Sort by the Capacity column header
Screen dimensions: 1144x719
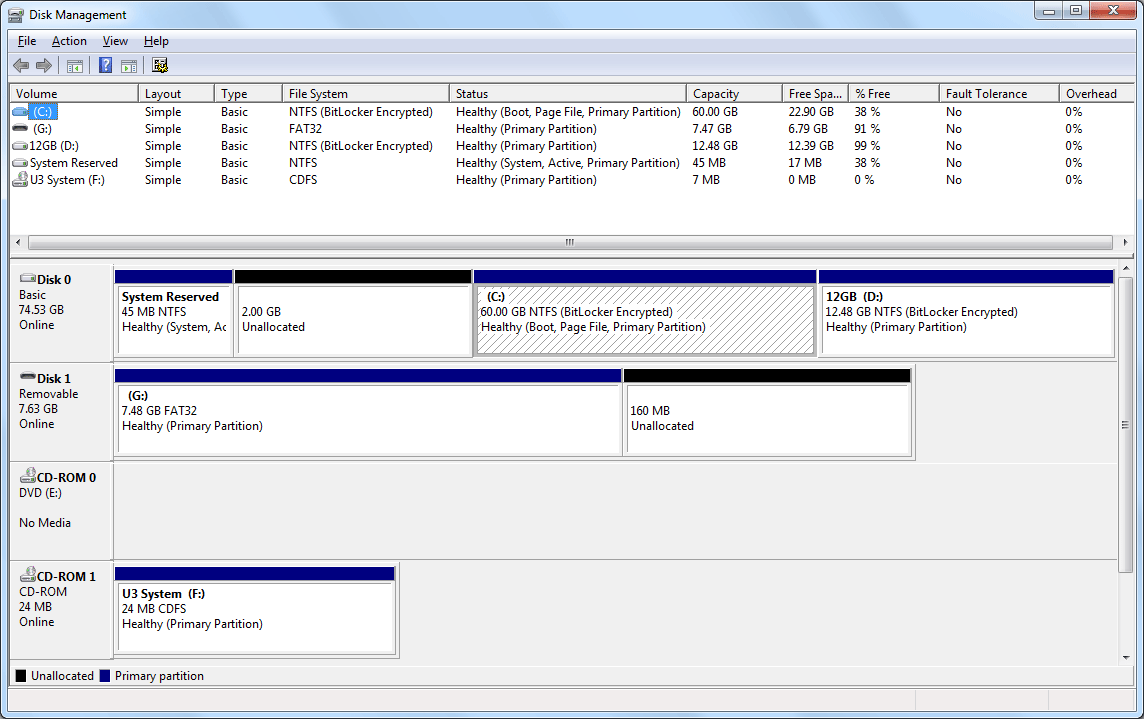(x=734, y=93)
